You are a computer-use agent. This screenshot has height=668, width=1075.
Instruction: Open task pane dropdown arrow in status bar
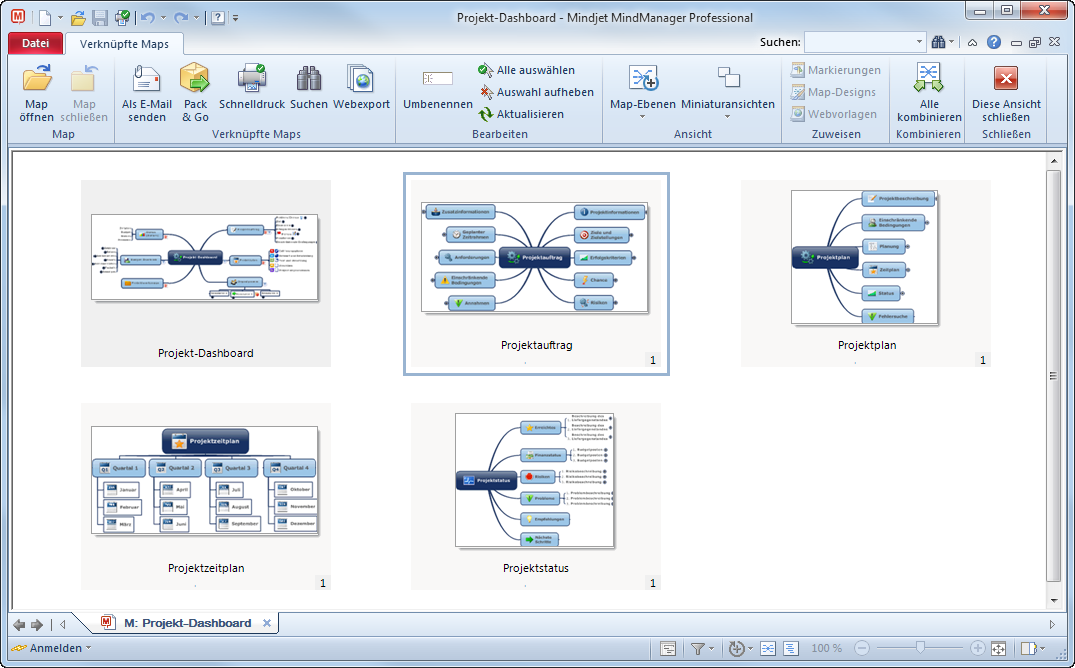1042,648
